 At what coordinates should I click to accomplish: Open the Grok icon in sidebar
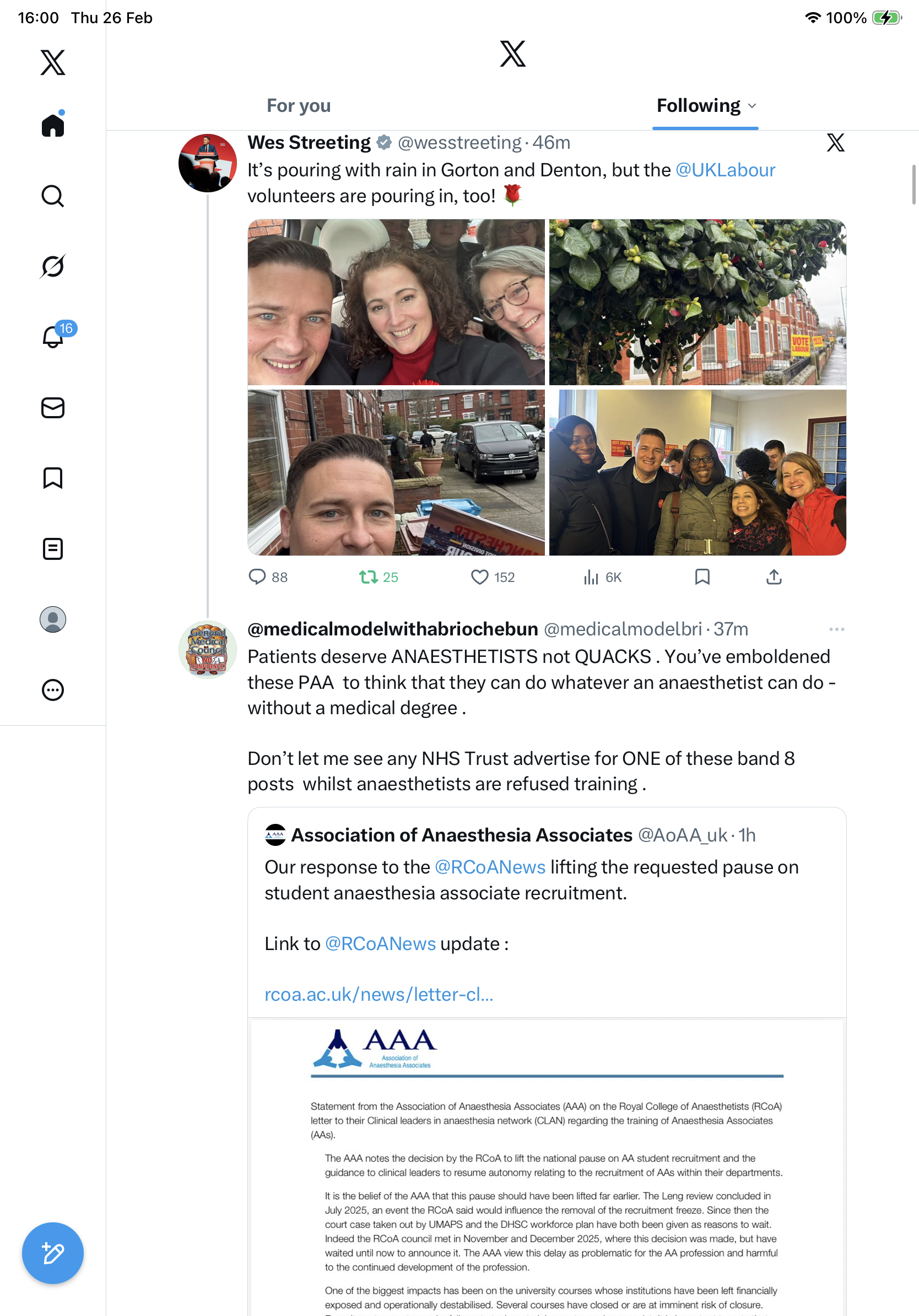pos(53,266)
